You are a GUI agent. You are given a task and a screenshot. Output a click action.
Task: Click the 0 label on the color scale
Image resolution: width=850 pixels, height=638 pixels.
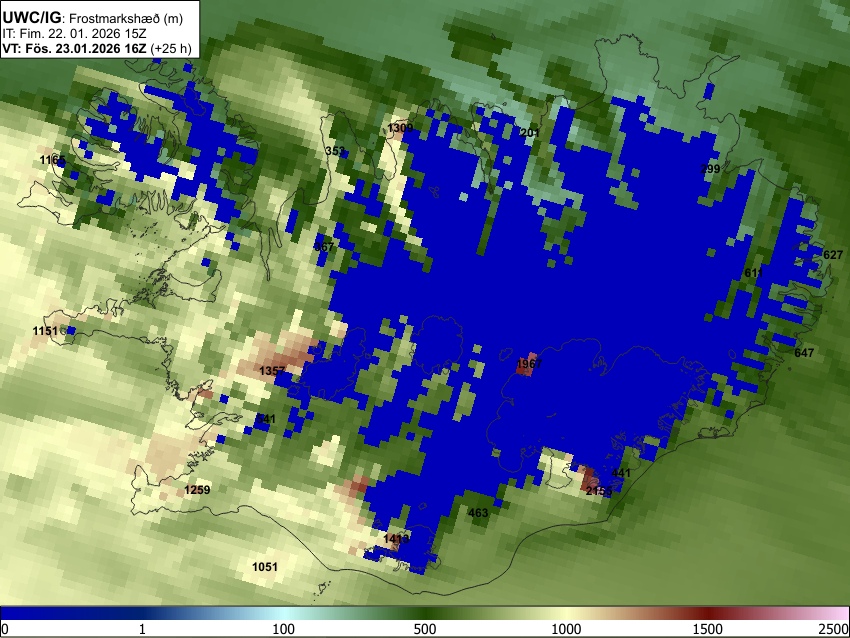(x=5, y=629)
